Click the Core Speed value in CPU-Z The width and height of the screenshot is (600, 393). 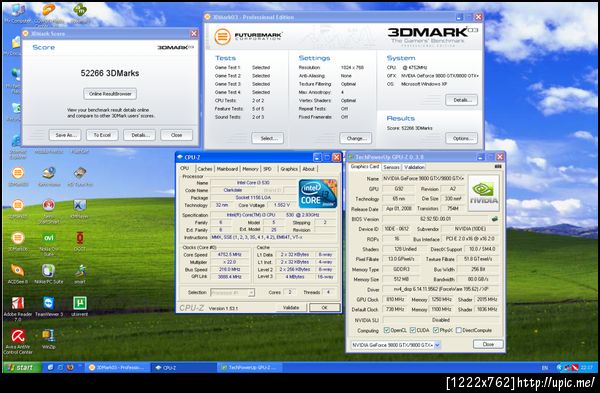[229, 254]
